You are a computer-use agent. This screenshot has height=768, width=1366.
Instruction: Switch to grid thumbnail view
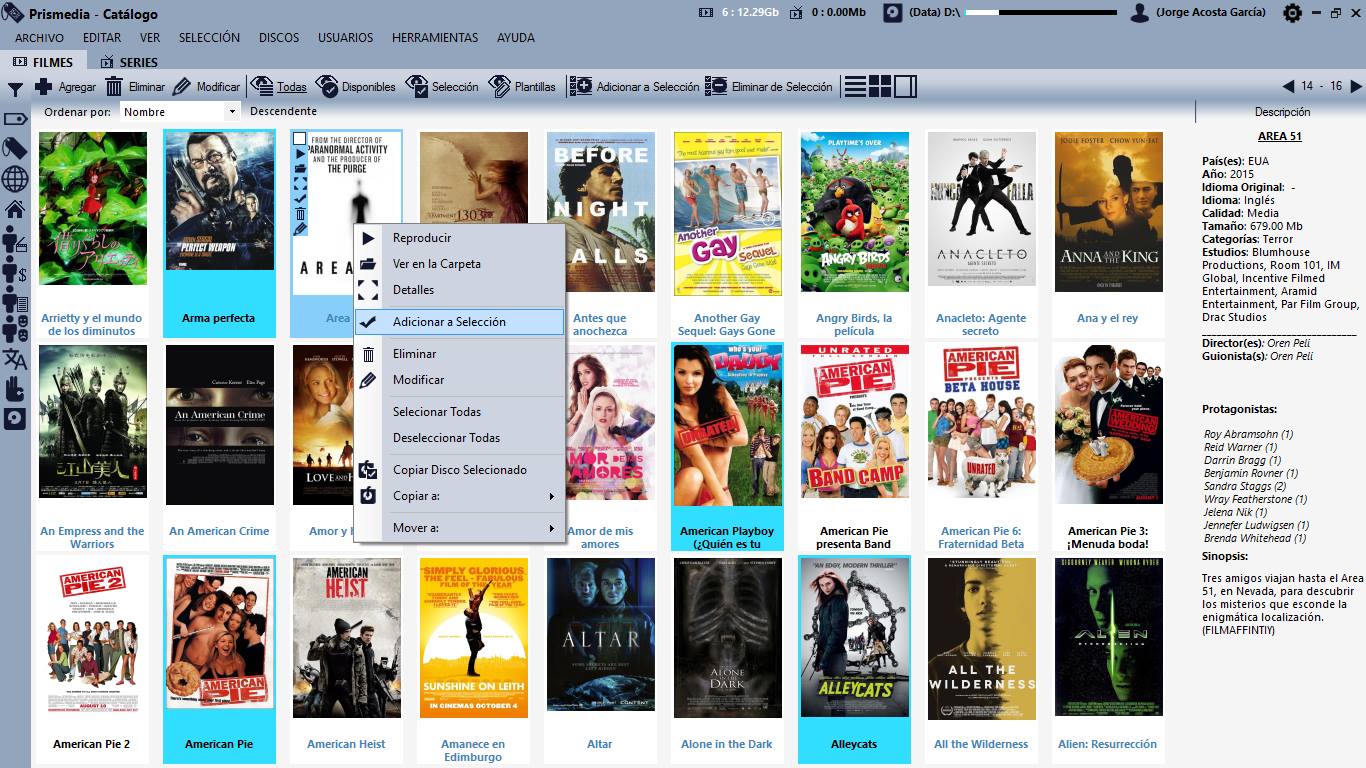[880, 87]
